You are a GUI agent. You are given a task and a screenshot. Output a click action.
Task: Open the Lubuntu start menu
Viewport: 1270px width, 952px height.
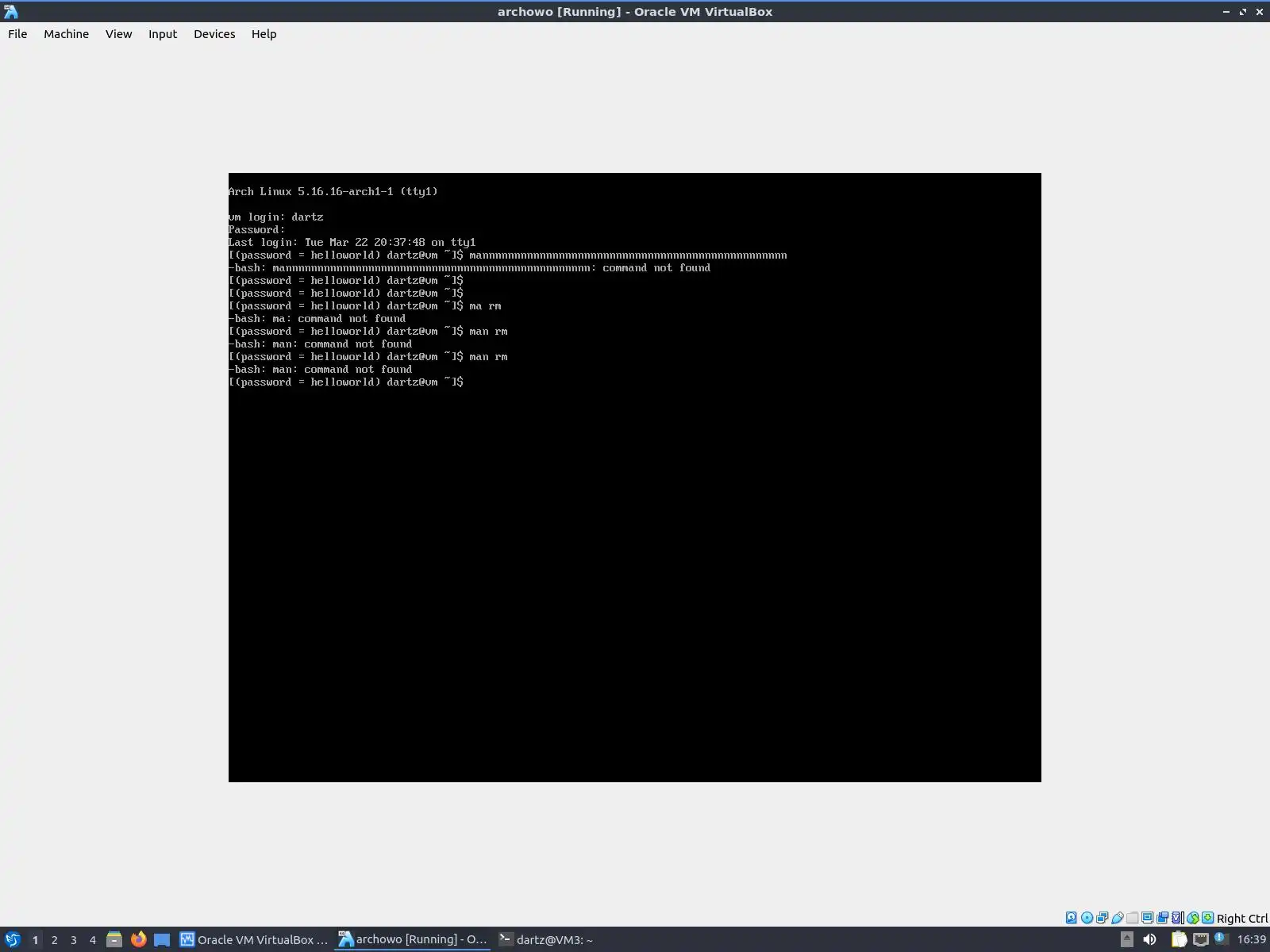[12, 939]
